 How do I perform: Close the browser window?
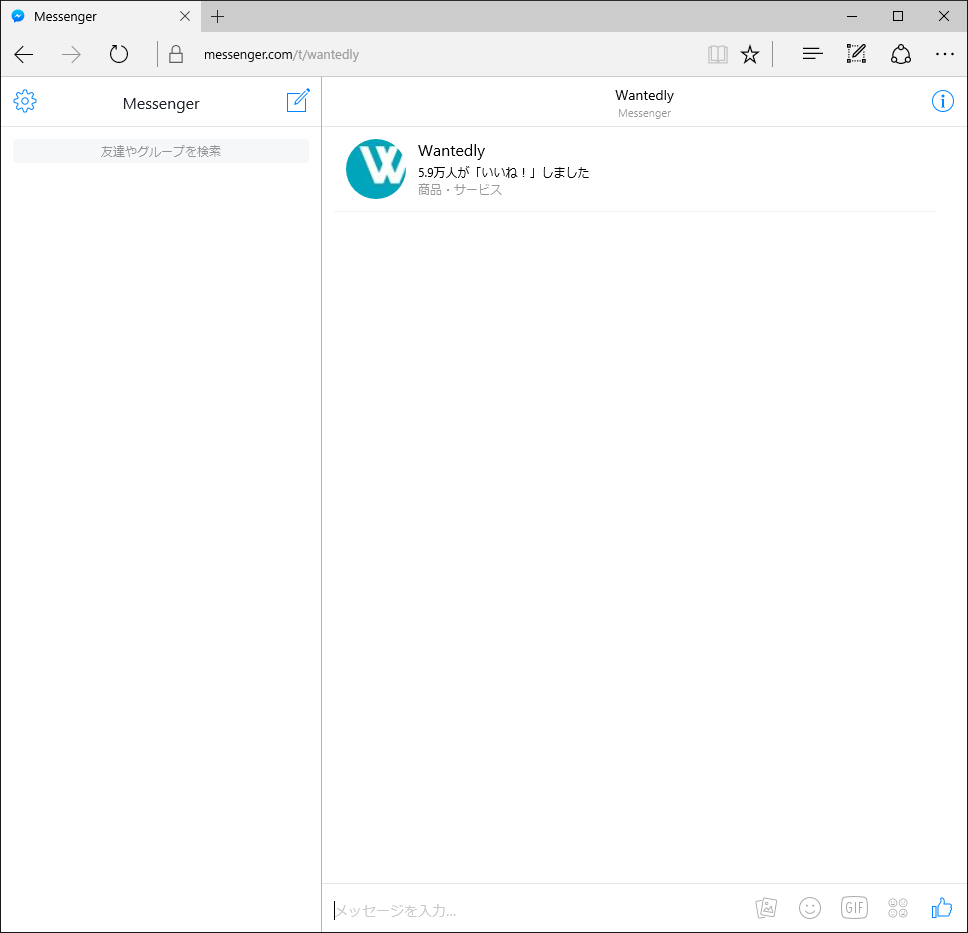[943, 17]
